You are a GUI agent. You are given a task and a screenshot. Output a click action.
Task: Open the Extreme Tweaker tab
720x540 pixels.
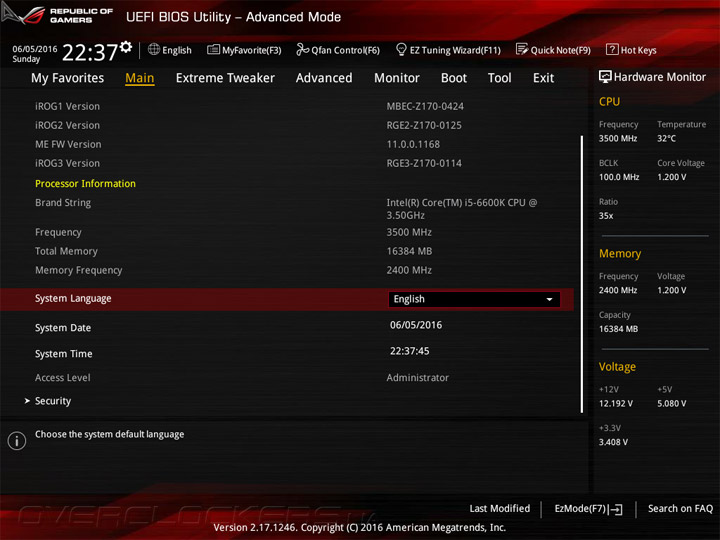pyautogui.click(x=225, y=78)
